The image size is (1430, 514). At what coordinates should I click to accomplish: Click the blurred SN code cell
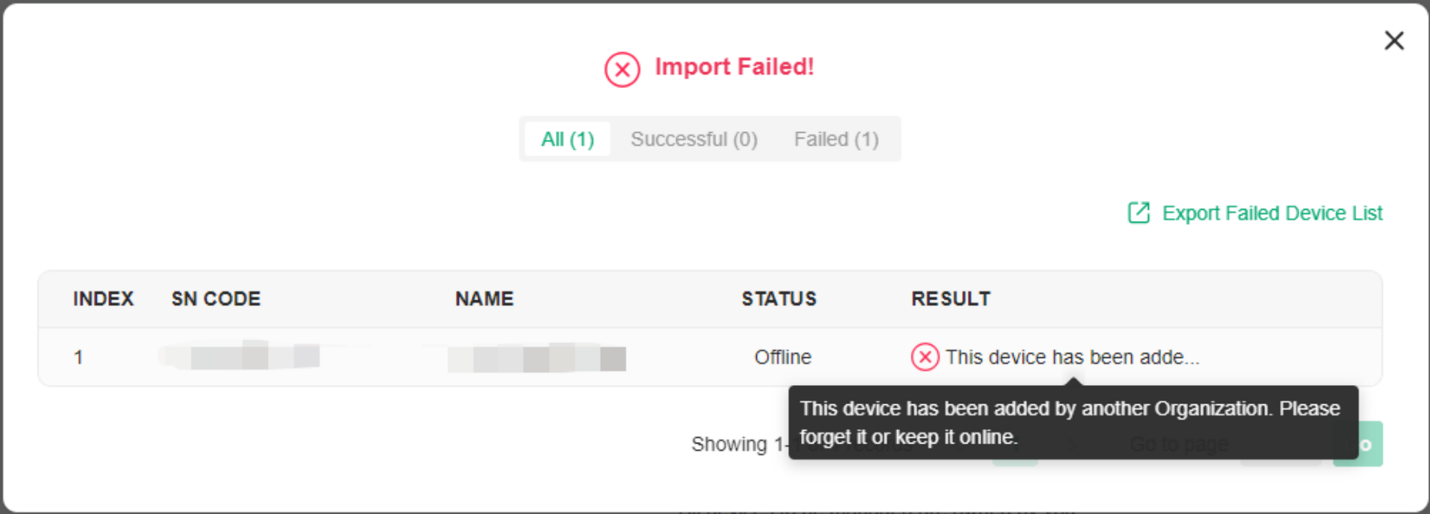coord(243,356)
